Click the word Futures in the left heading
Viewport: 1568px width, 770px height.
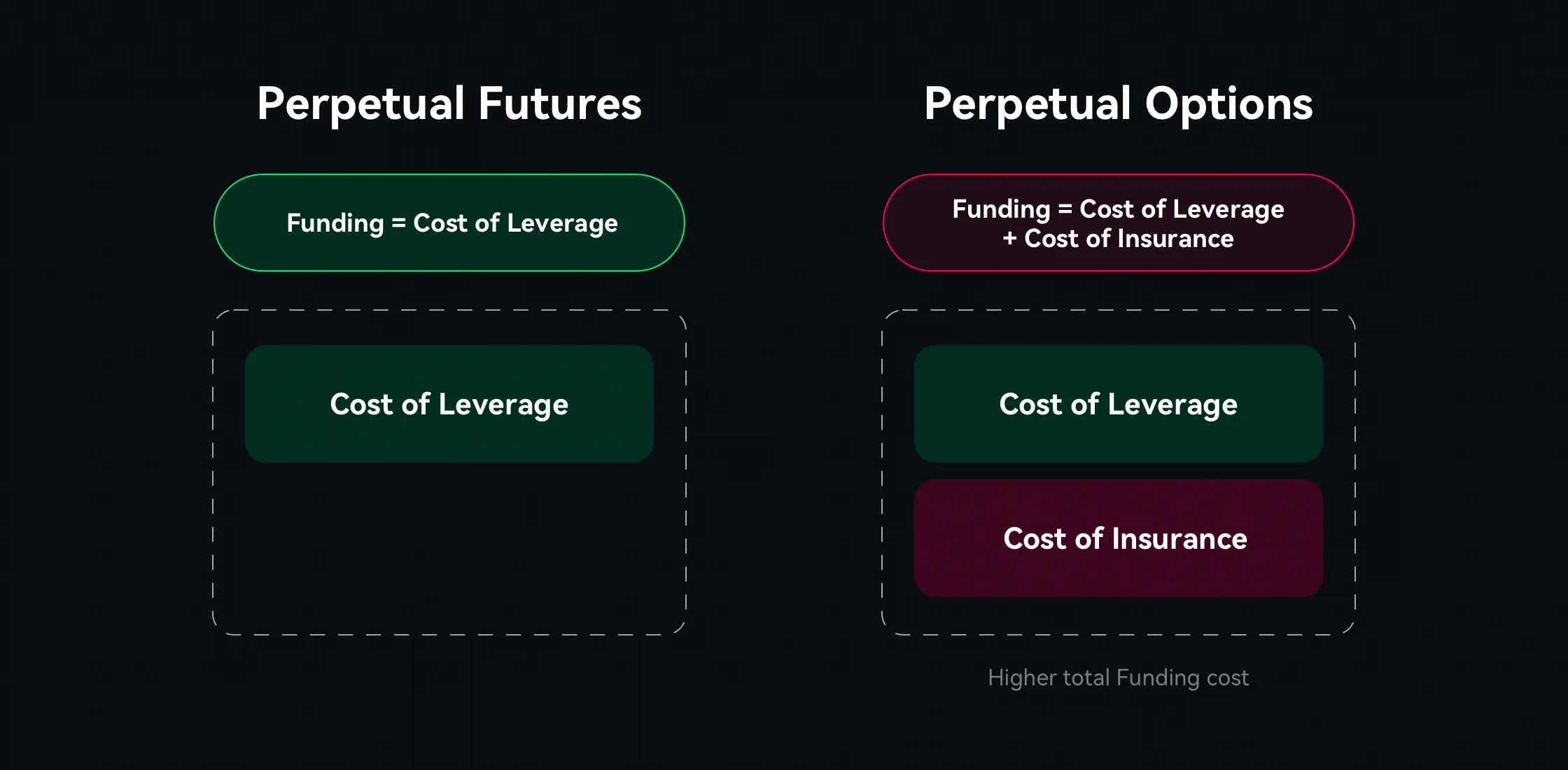560,104
